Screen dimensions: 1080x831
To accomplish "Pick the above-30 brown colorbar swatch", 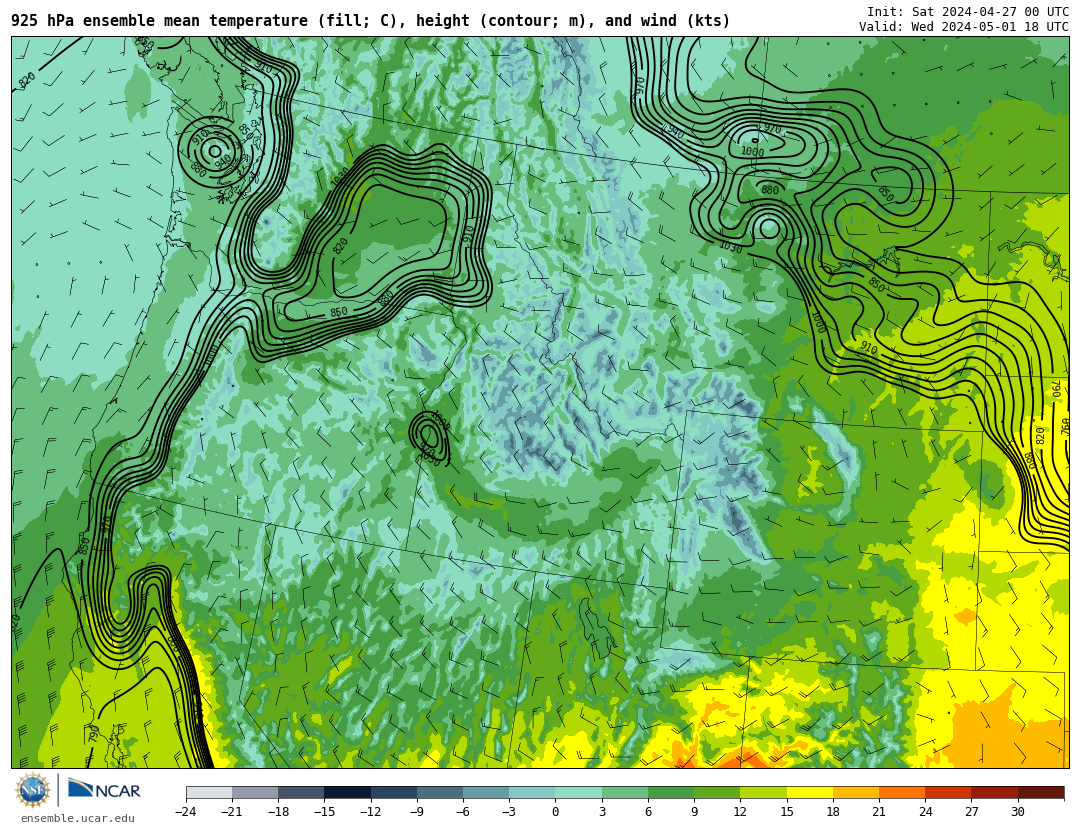I will 1041,792.
